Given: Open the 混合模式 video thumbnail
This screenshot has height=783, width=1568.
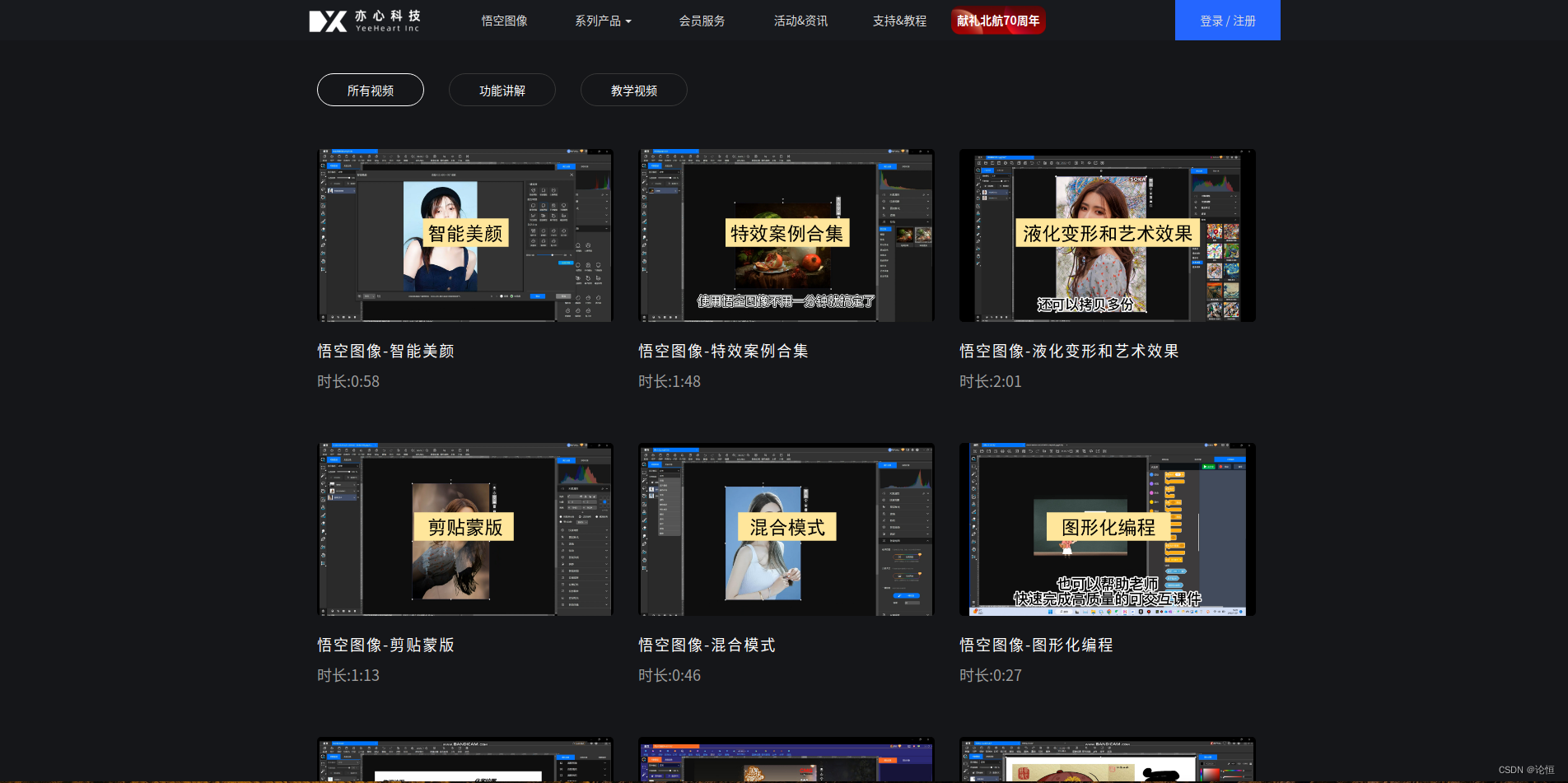Looking at the screenshot, I should click(786, 529).
